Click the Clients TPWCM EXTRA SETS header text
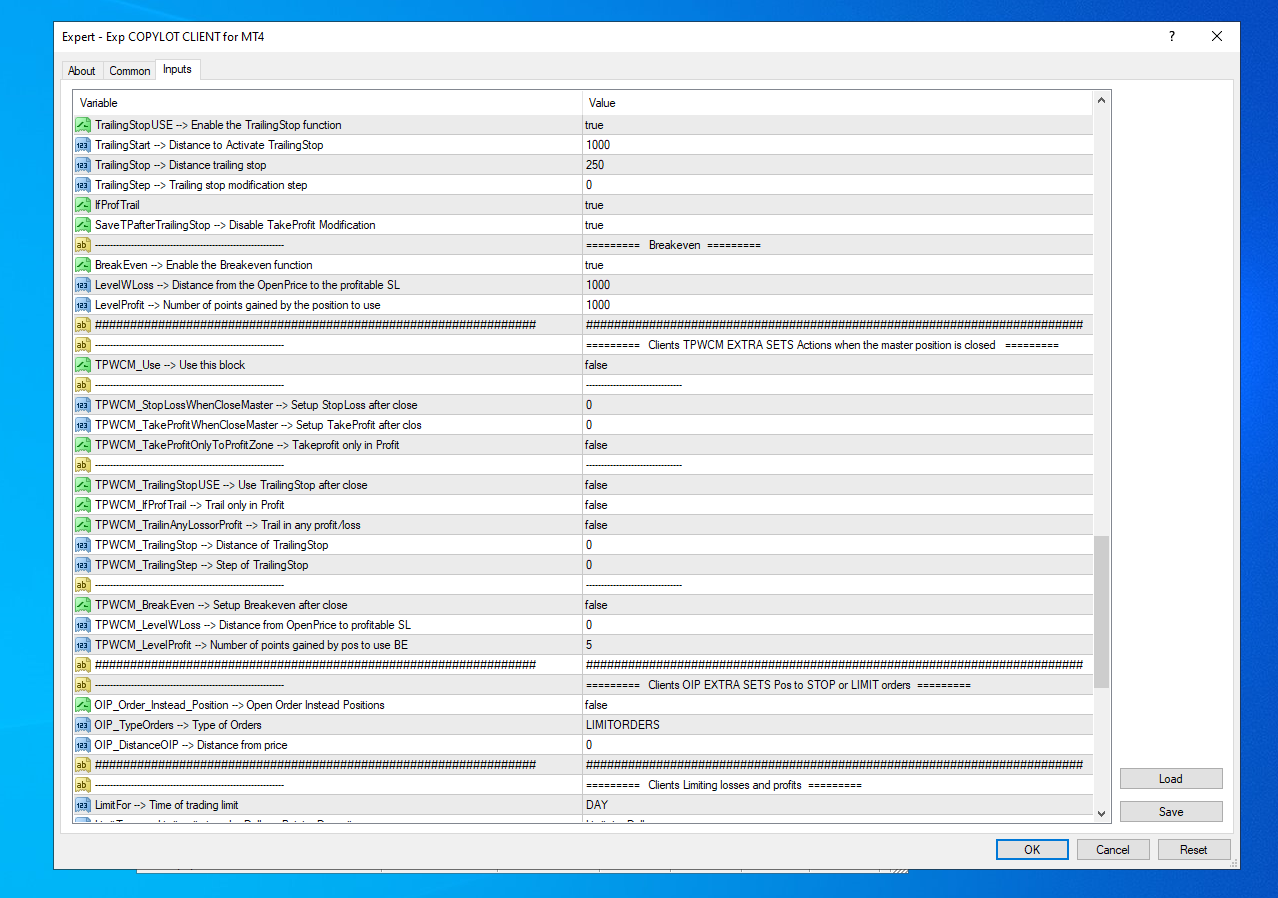The width and height of the screenshot is (1278, 898). (x=822, y=345)
